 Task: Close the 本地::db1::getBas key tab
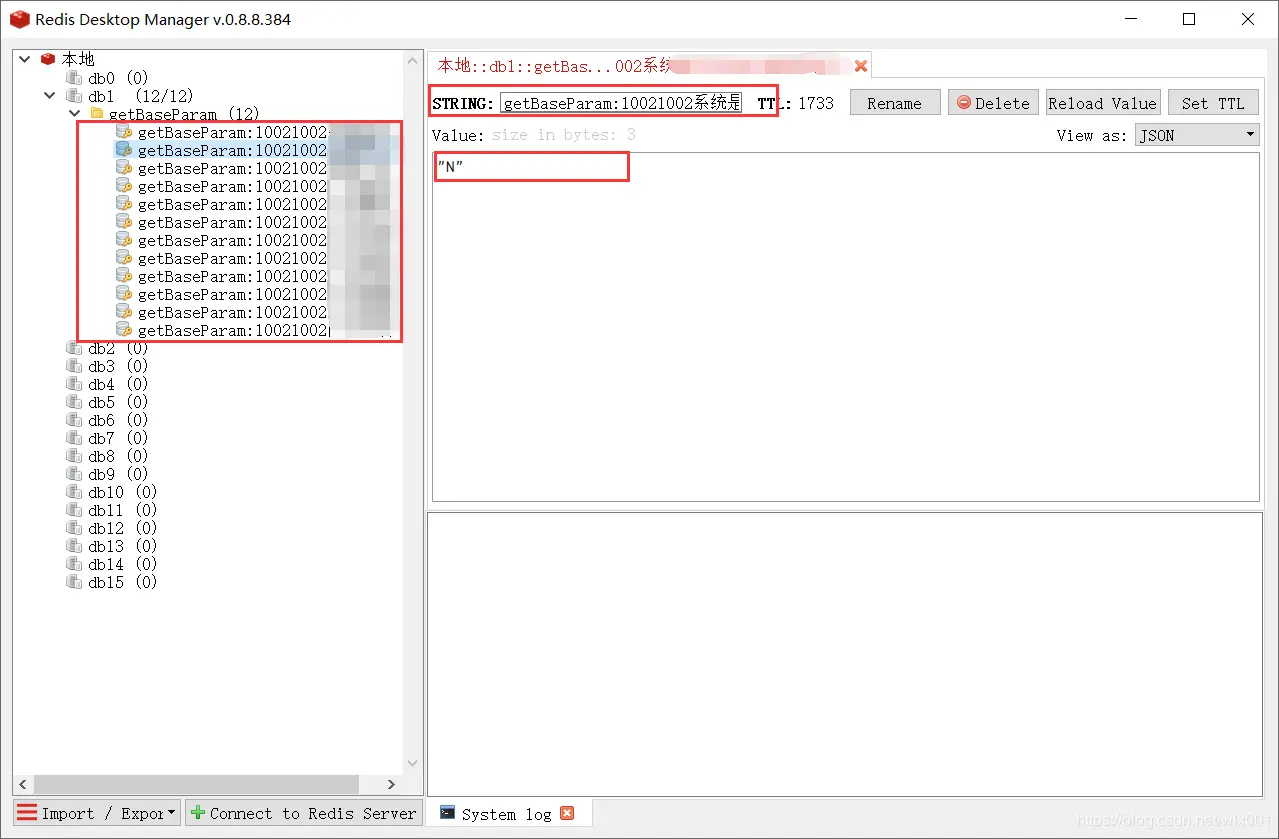[x=860, y=66]
